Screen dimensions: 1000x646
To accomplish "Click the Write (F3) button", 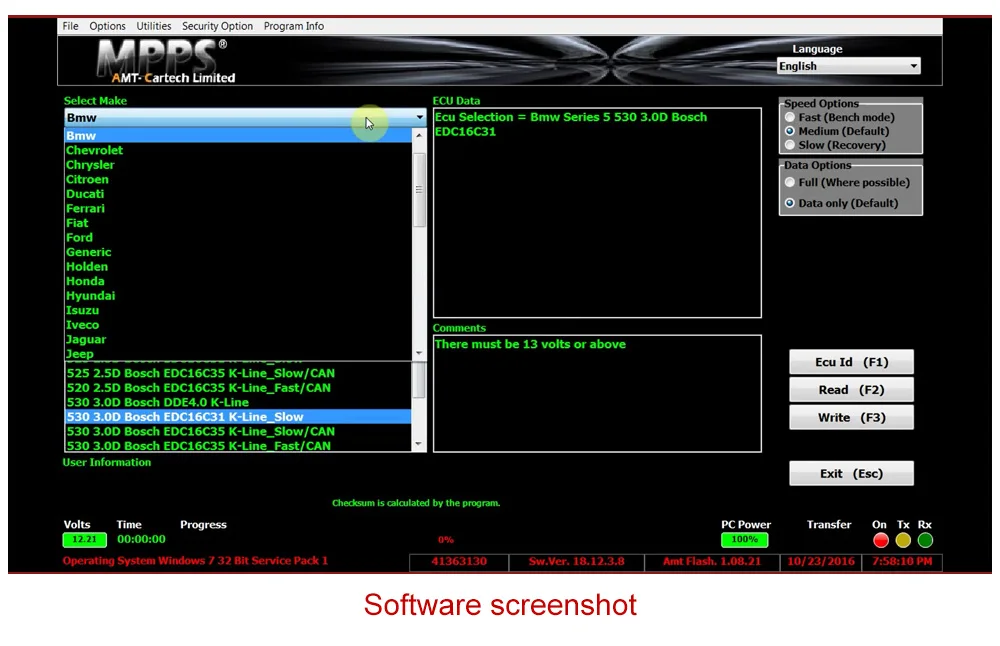I will 851,418.
